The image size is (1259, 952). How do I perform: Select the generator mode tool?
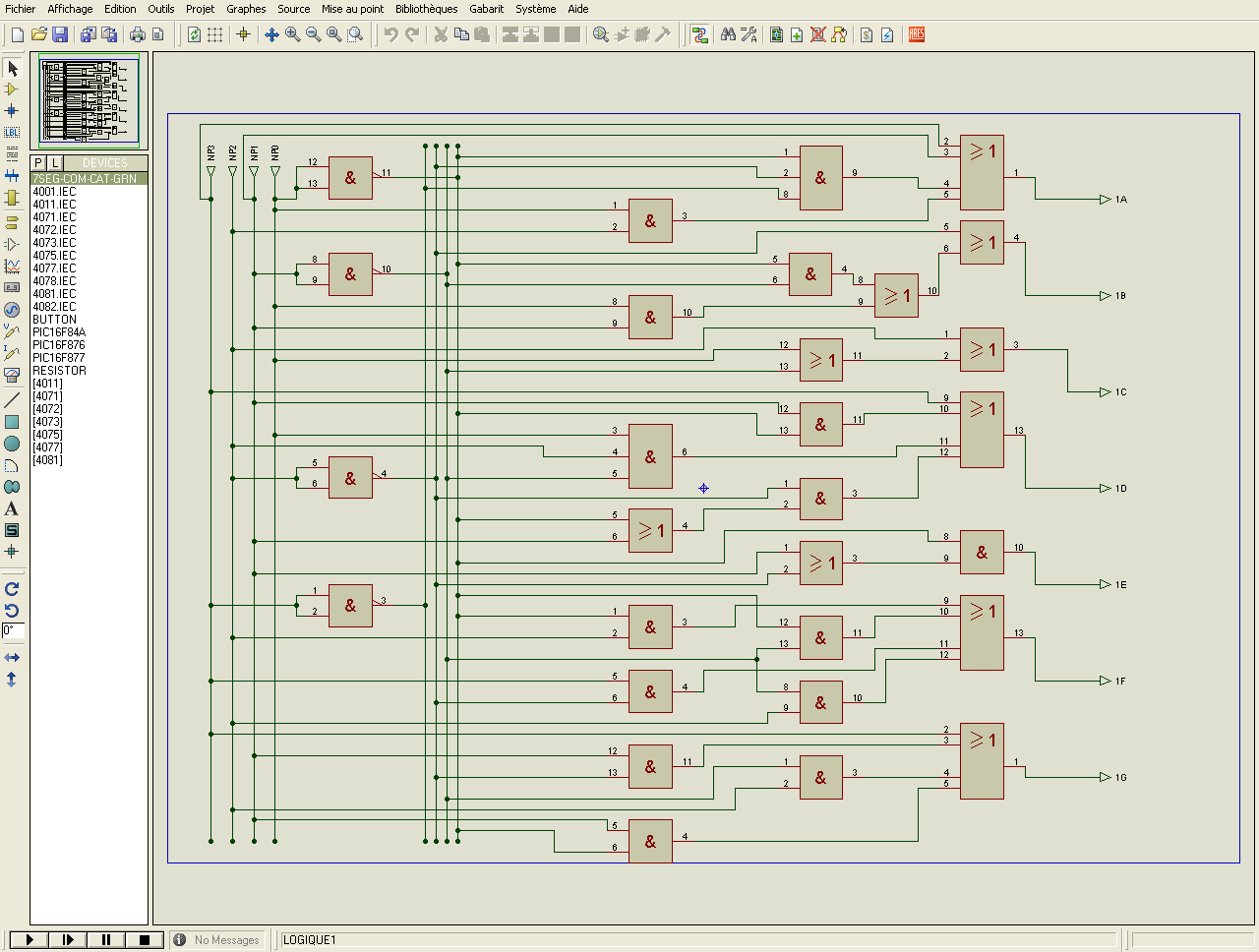click(x=12, y=309)
